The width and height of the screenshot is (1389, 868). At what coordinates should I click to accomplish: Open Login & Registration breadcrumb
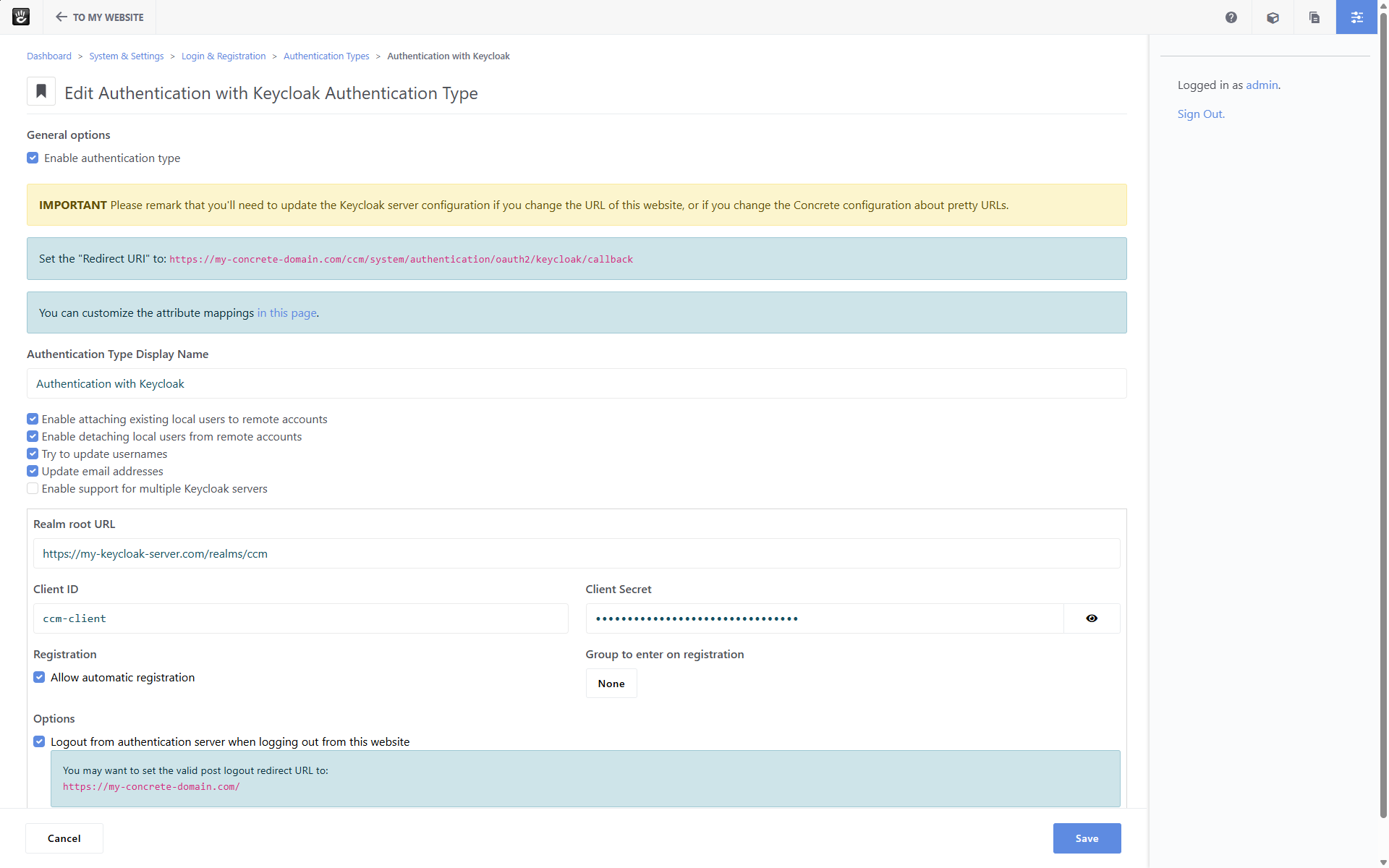(224, 56)
